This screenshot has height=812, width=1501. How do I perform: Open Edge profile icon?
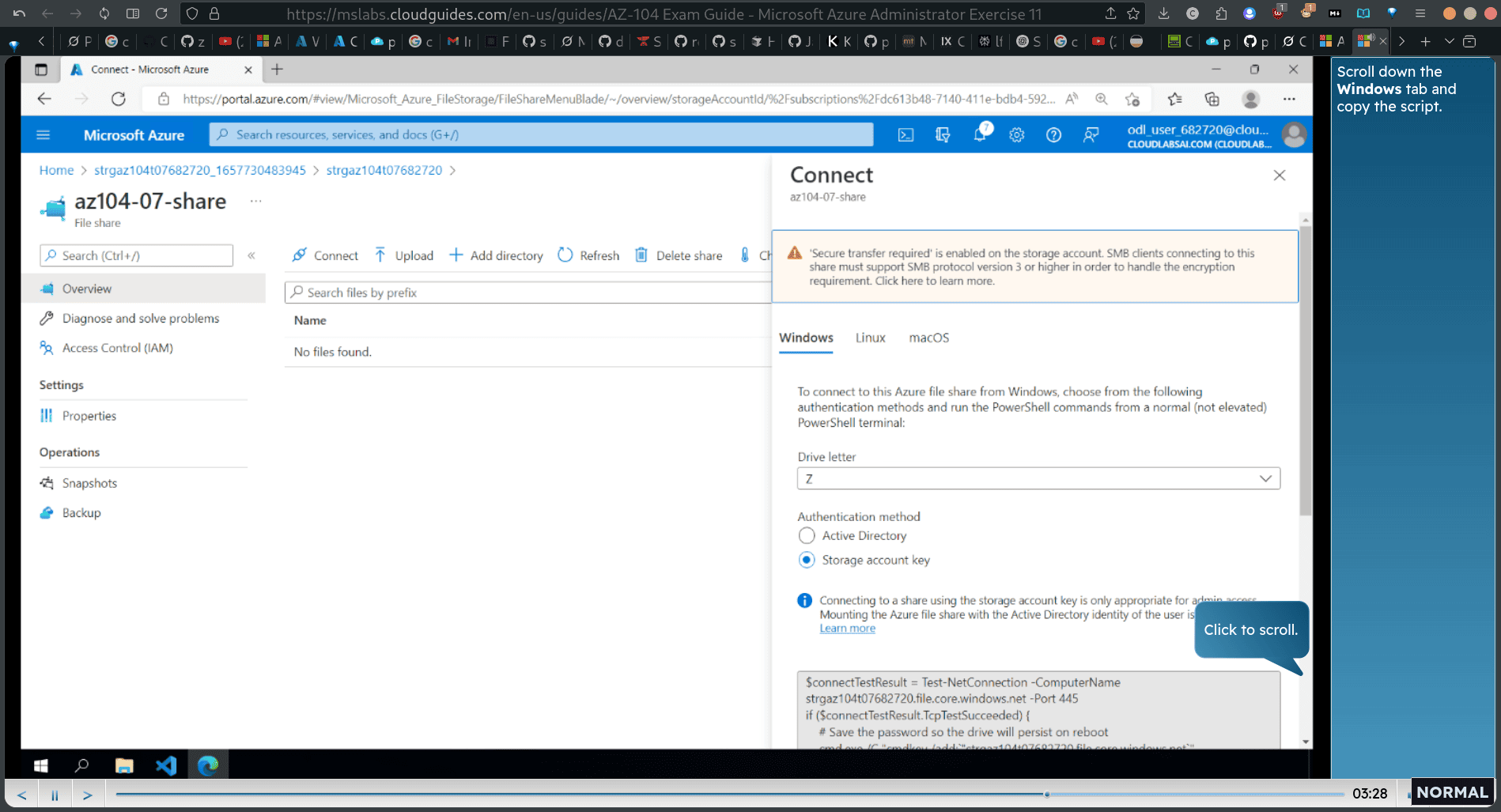click(x=1250, y=99)
